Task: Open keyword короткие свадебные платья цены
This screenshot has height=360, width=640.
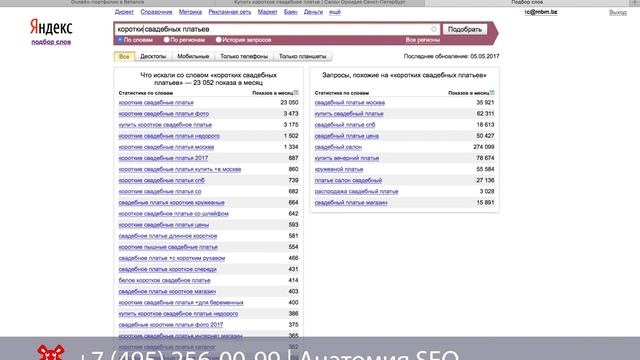Action: pos(164,224)
